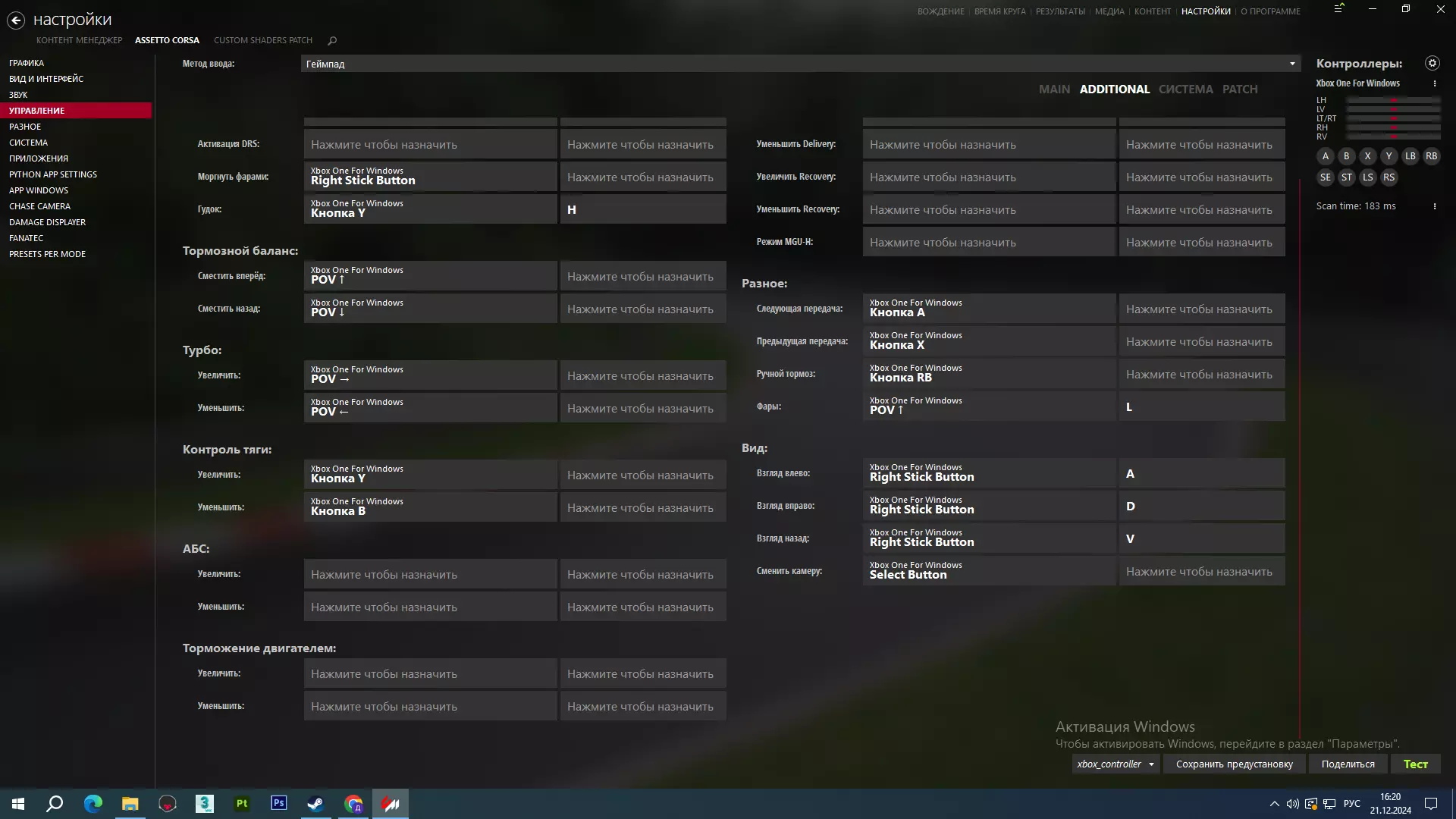Open the controllers gear settings icon
The image size is (1456, 819).
(1432, 63)
